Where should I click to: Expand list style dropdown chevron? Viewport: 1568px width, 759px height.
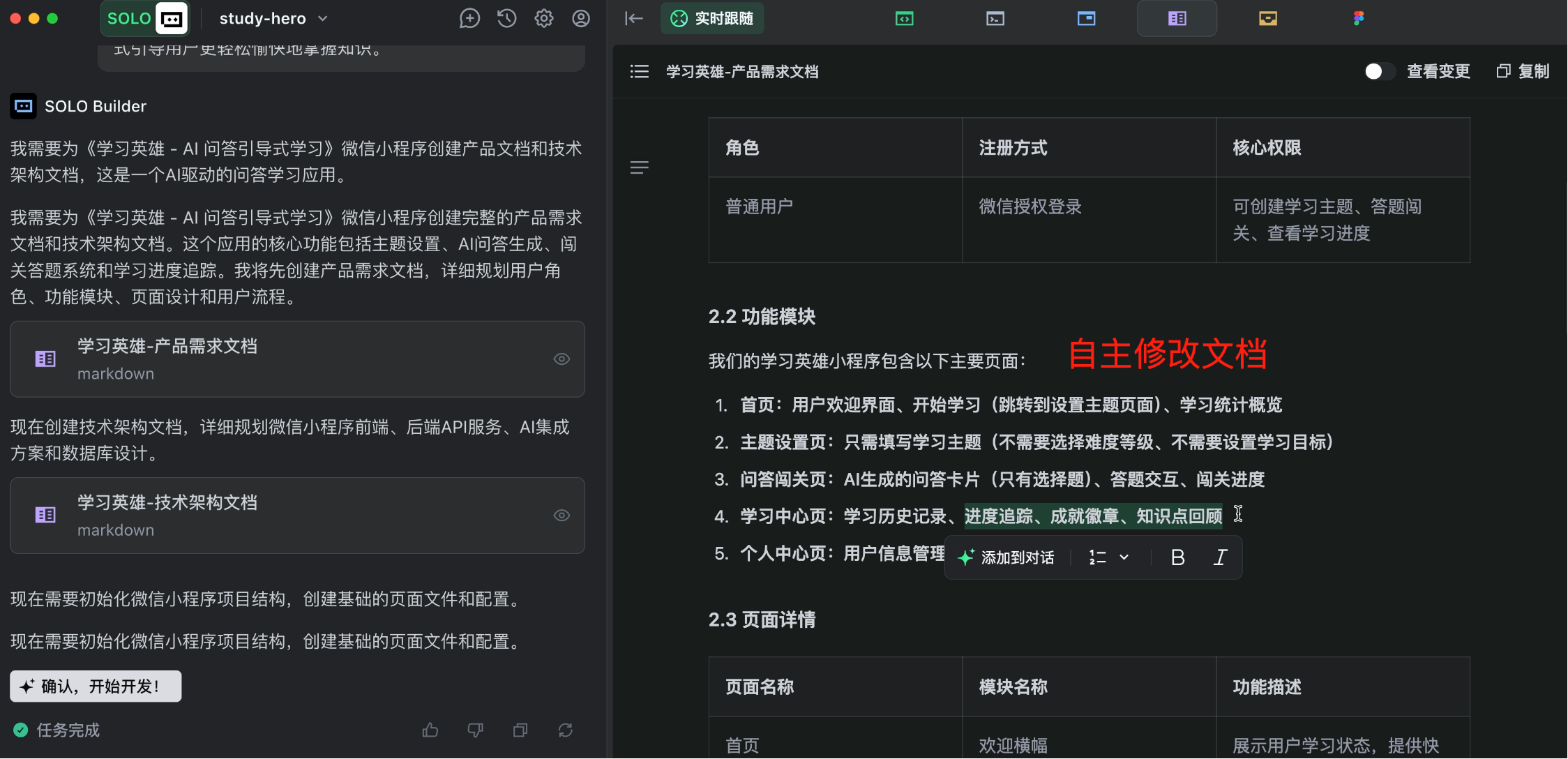click(1124, 557)
